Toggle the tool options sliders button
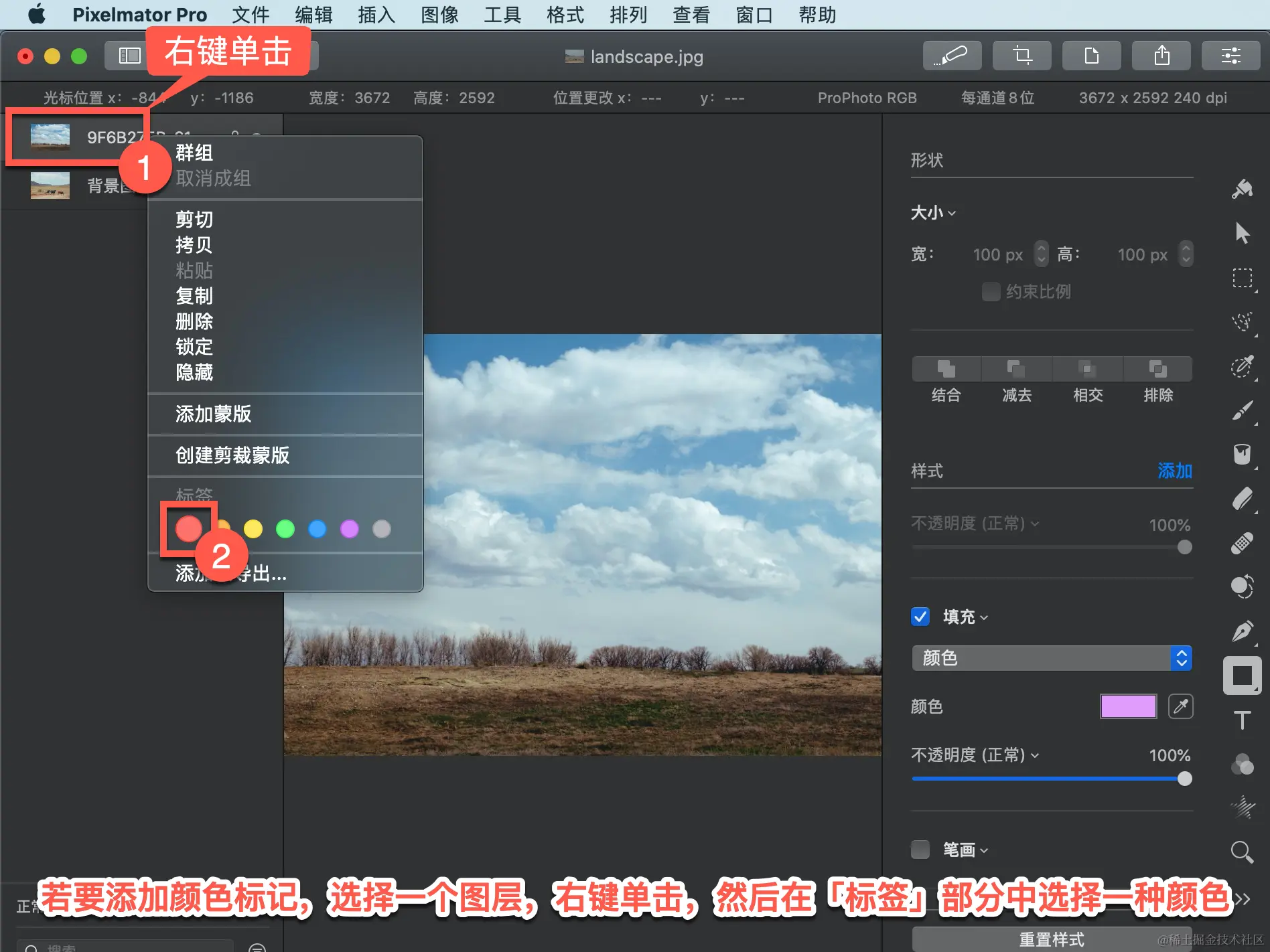Image resolution: width=1270 pixels, height=952 pixels. pyautogui.click(x=1231, y=56)
